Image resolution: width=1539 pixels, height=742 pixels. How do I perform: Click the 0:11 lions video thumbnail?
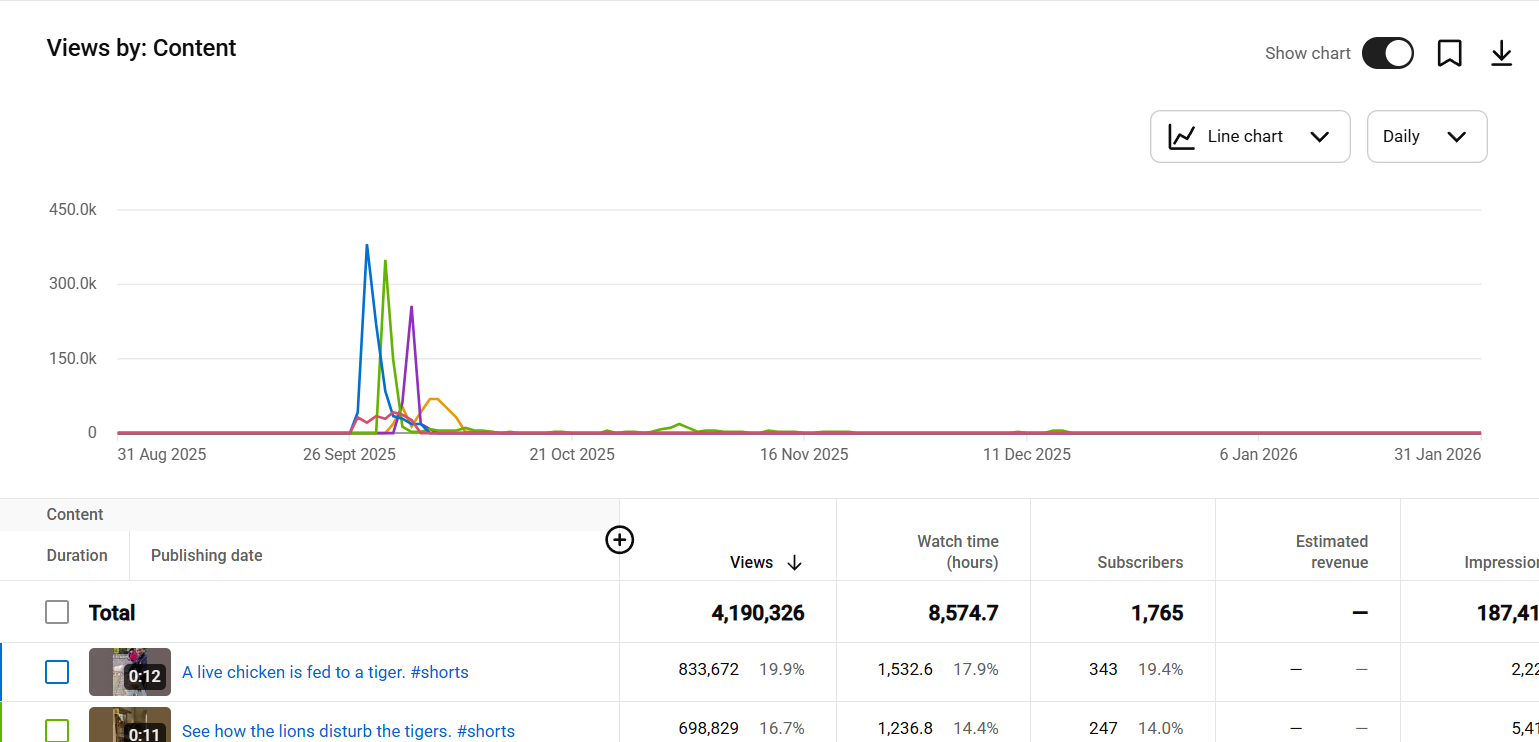(129, 725)
